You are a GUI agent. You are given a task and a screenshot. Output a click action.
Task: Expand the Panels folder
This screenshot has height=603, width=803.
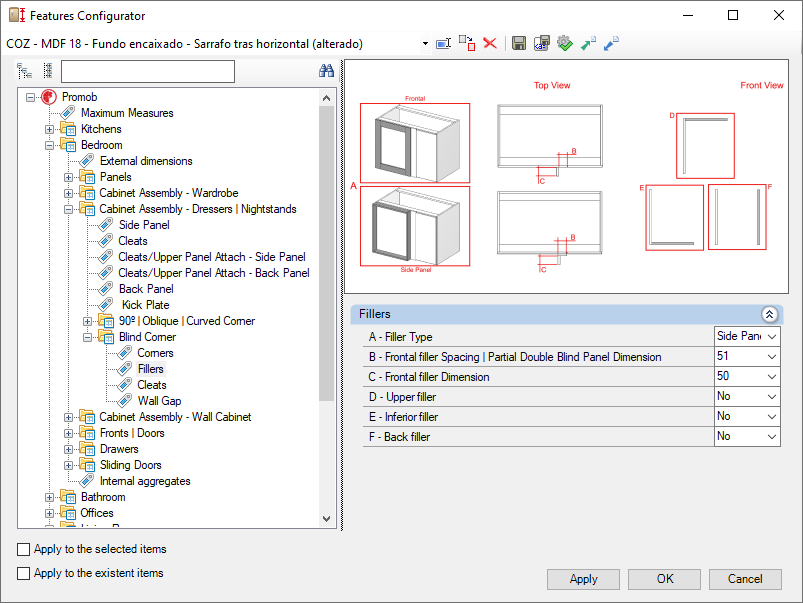pos(68,177)
